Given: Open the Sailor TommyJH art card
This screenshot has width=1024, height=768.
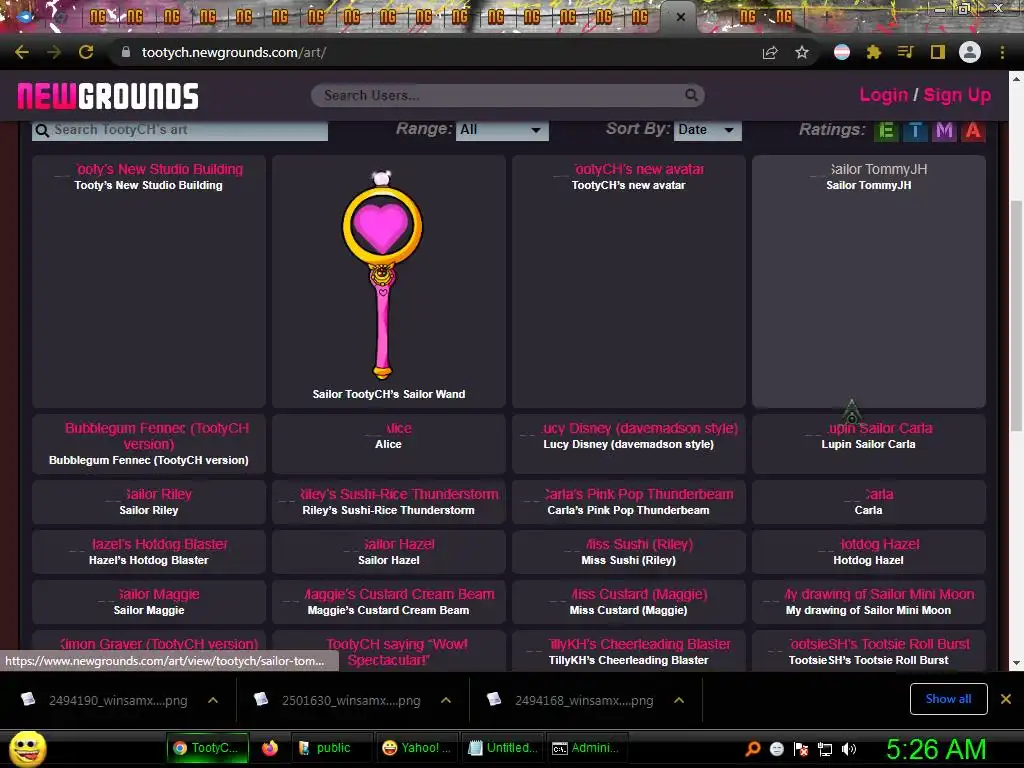Looking at the screenshot, I should click(x=869, y=281).
